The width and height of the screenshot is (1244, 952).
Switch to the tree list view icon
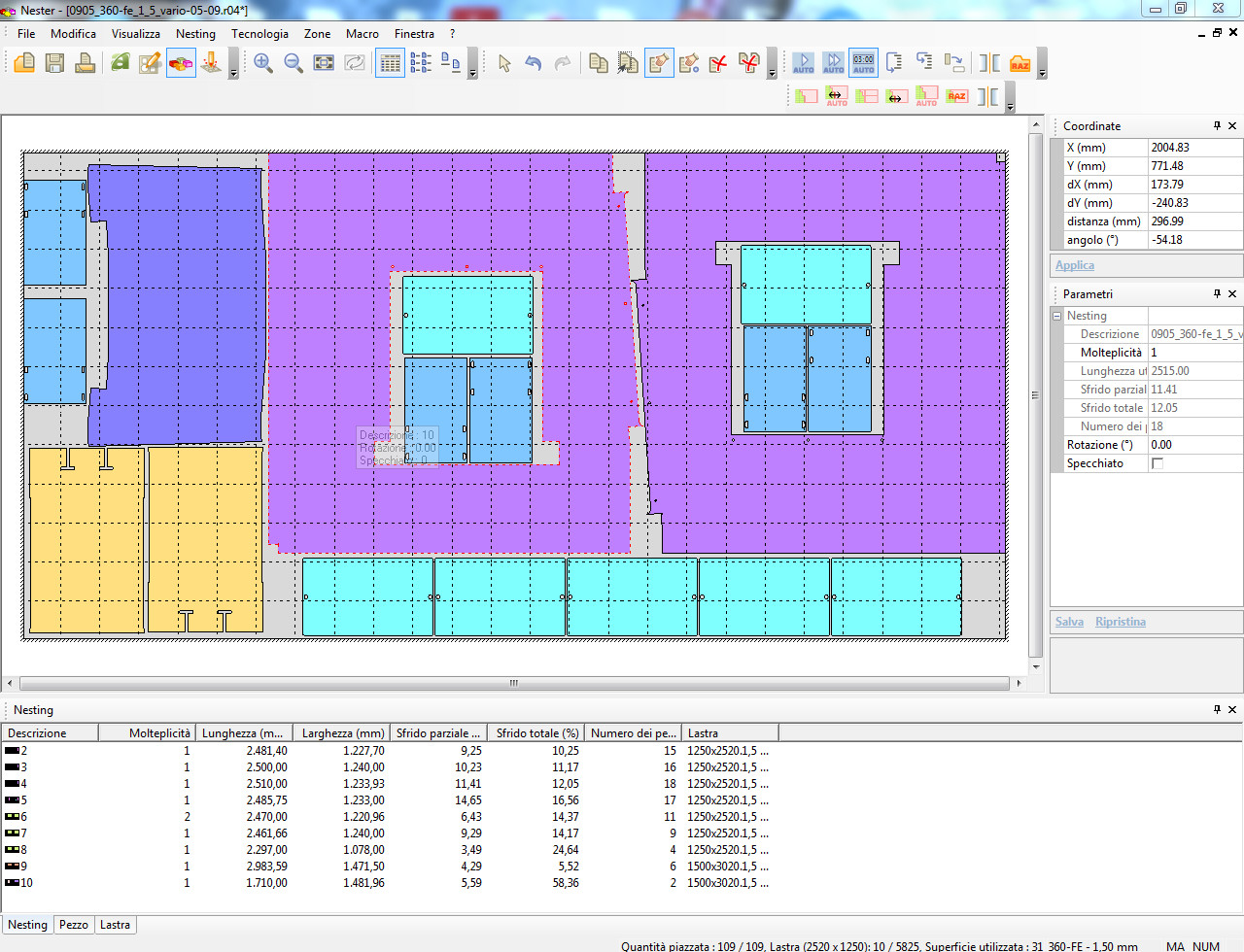(421, 63)
